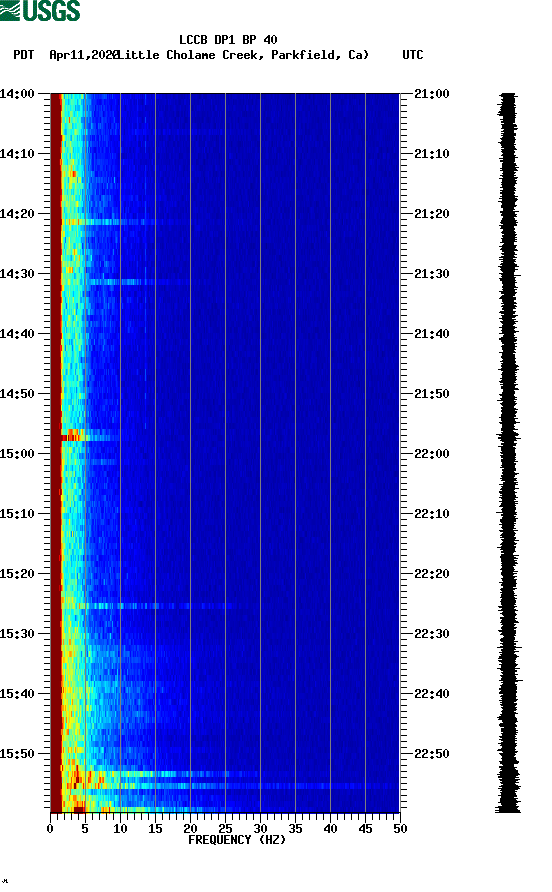This screenshot has height=892, width=552.
Task: Click the 15 Hz frequency tick label
Action: (155, 829)
